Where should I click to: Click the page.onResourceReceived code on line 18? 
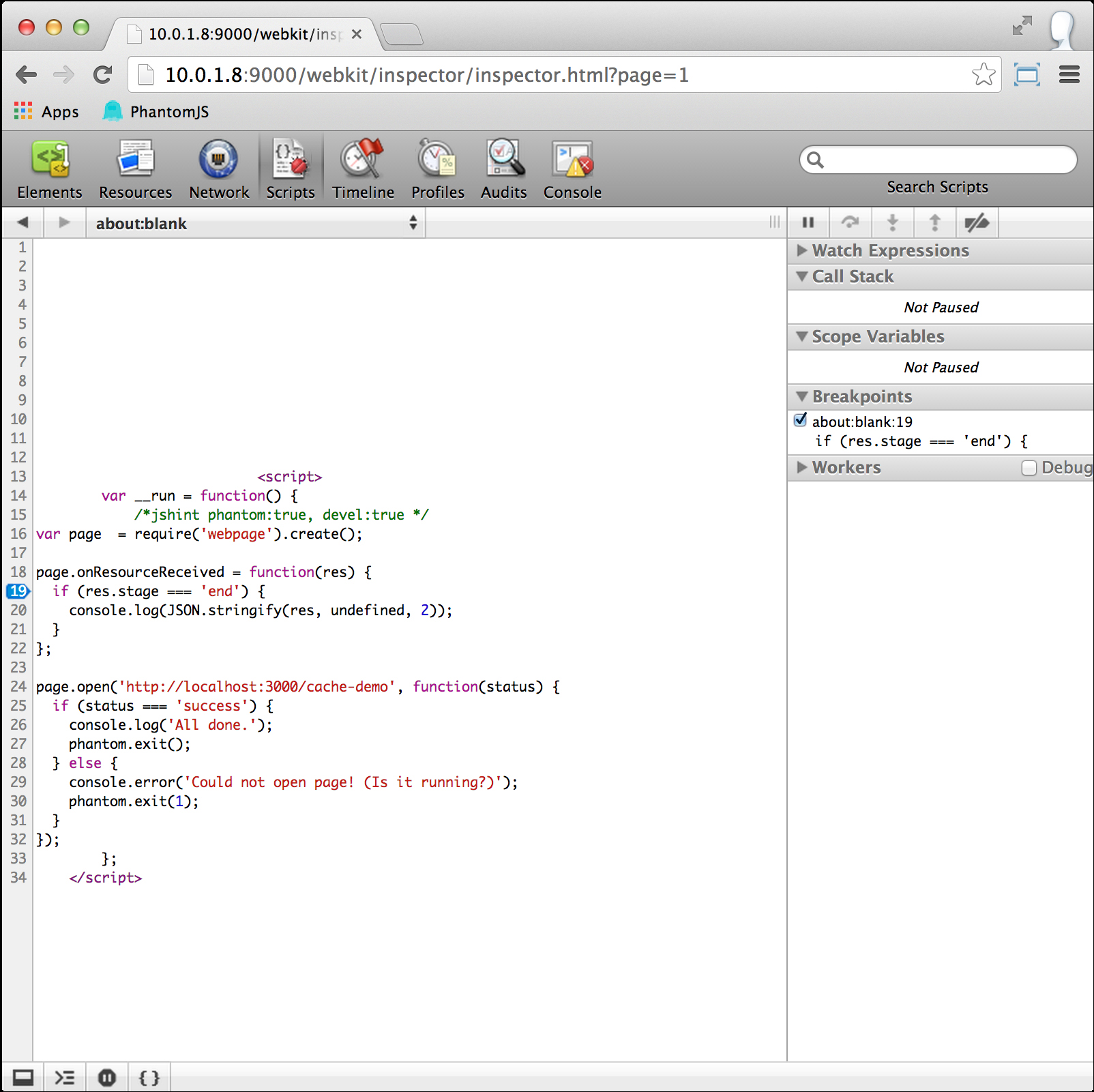(x=130, y=572)
